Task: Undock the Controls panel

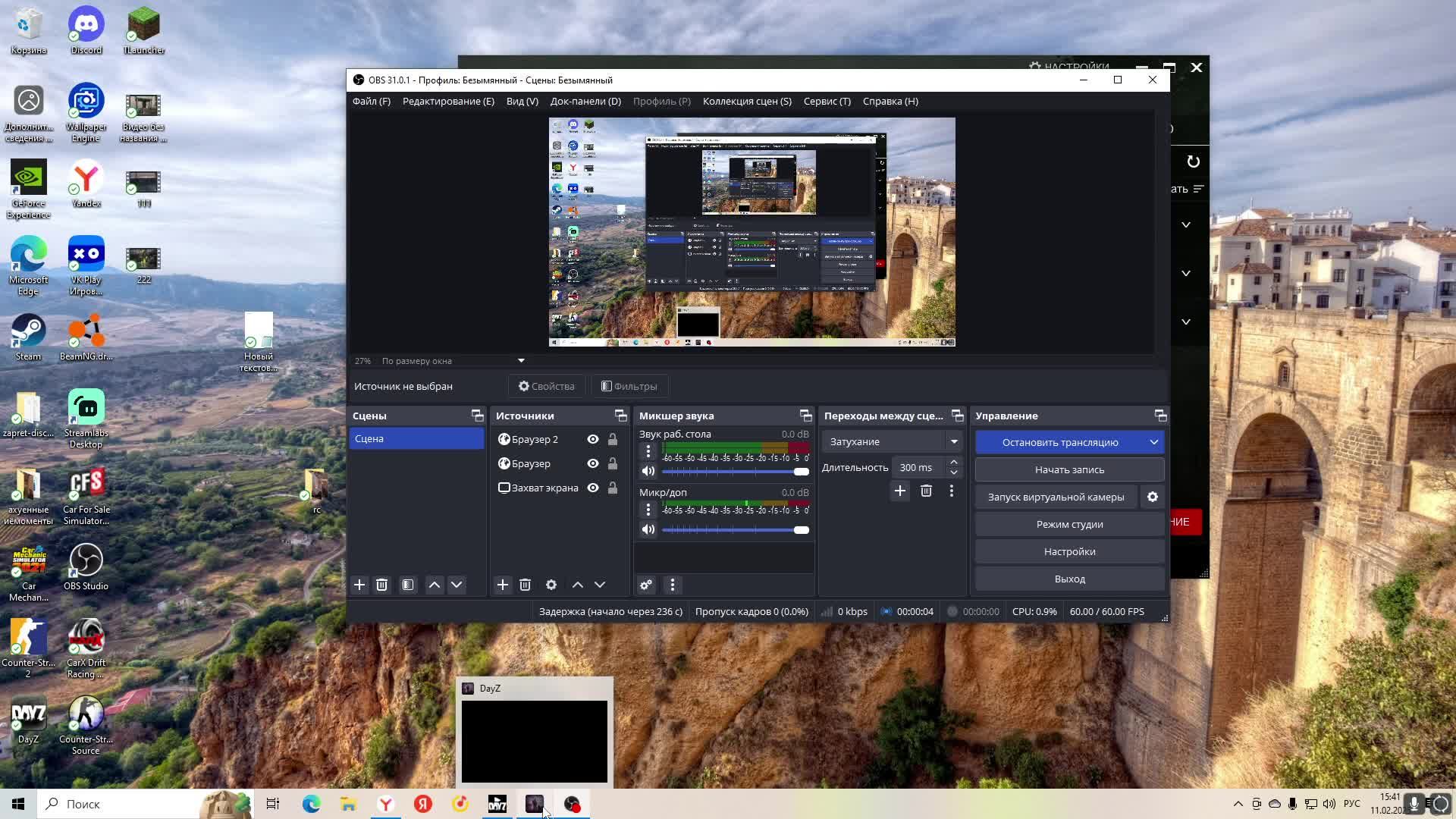Action: click(x=1160, y=416)
